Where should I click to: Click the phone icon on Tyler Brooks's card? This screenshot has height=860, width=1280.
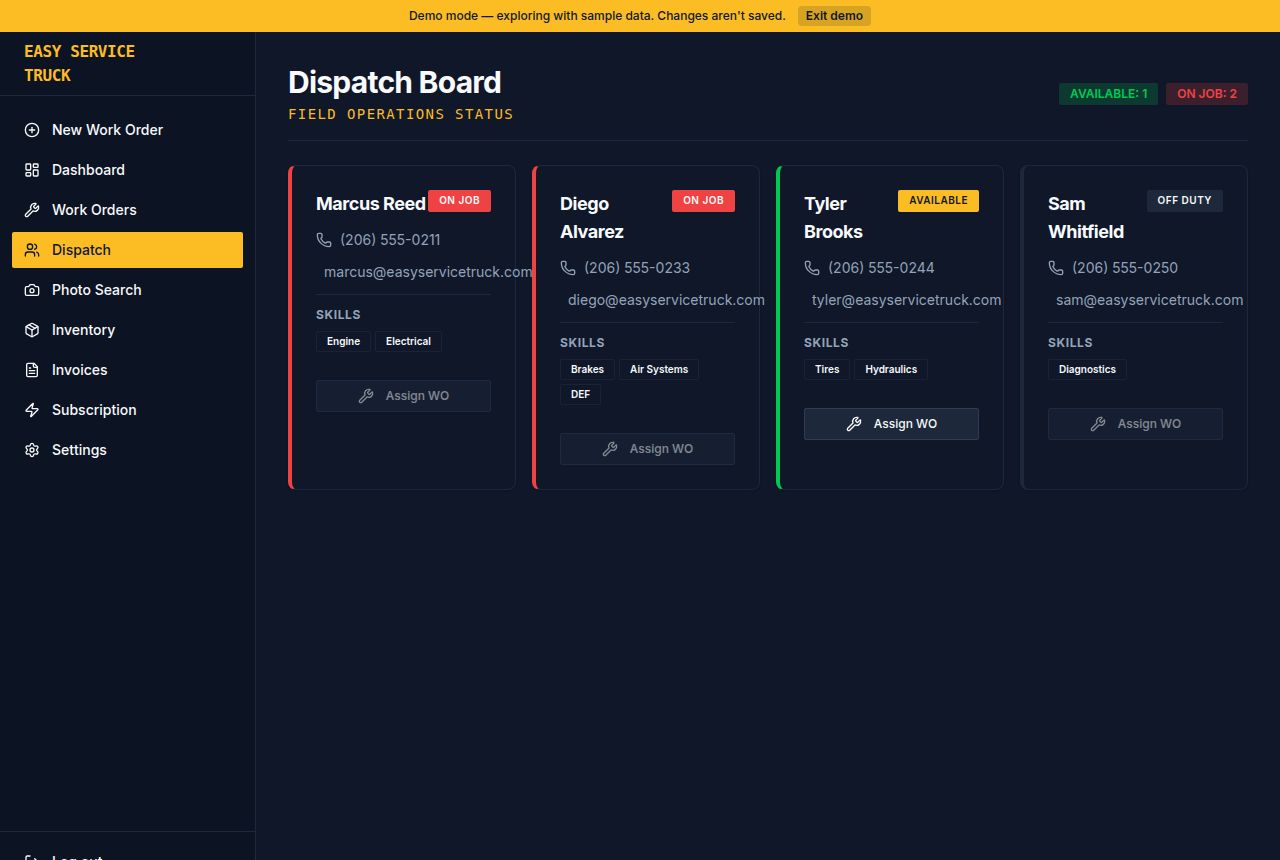(812, 268)
